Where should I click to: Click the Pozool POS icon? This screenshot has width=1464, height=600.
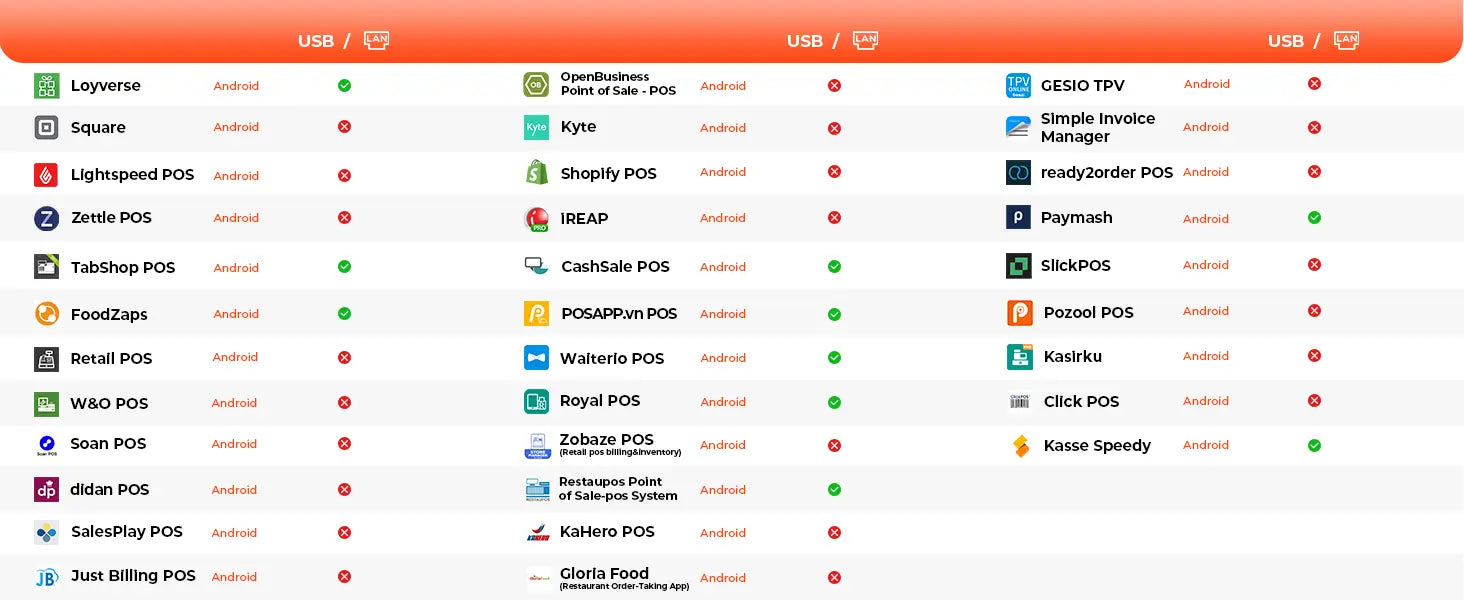tap(1019, 313)
